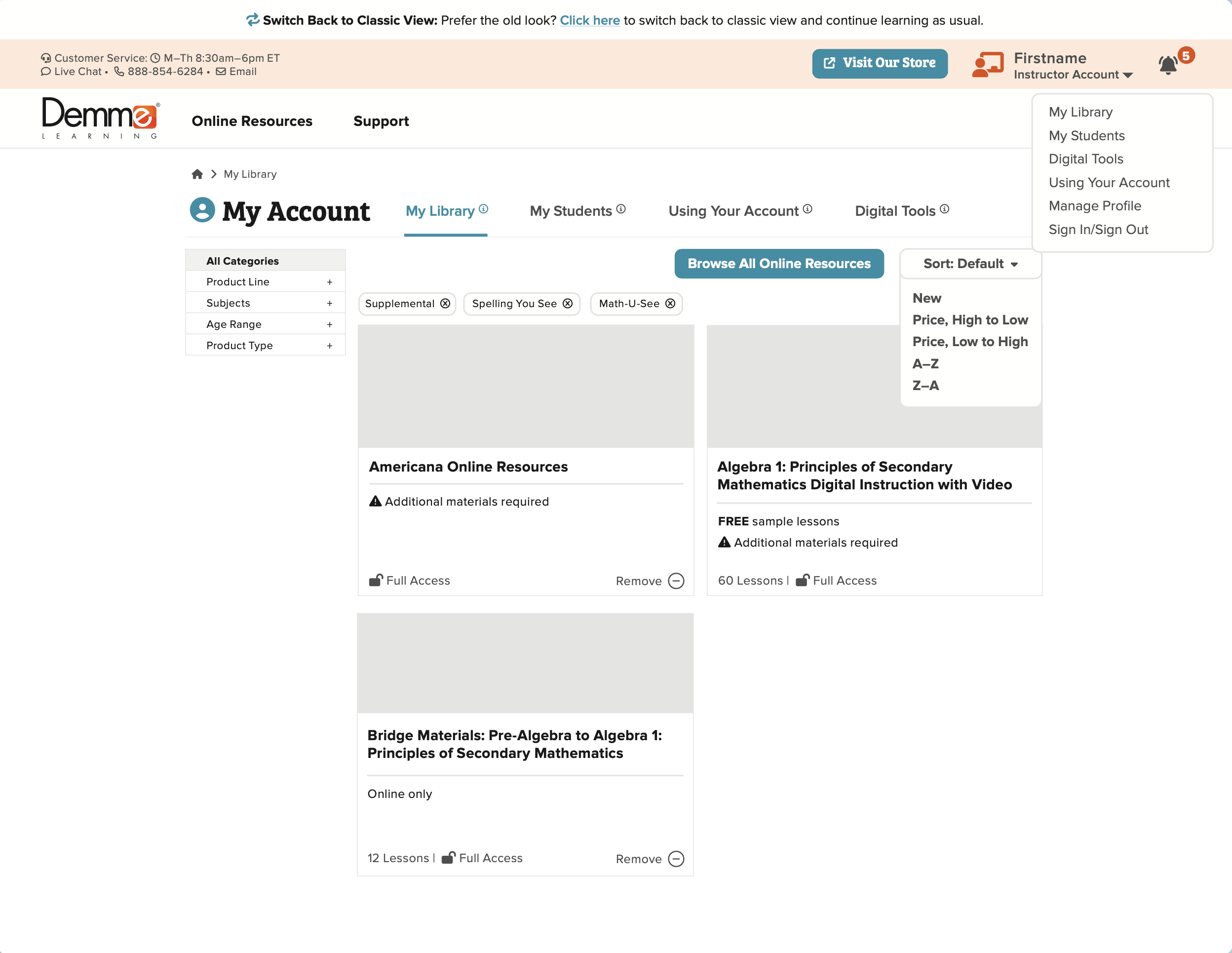Open My Students from account menu
The width and height of the screenshot is (1232, 953).
(x=1086, y=135)
